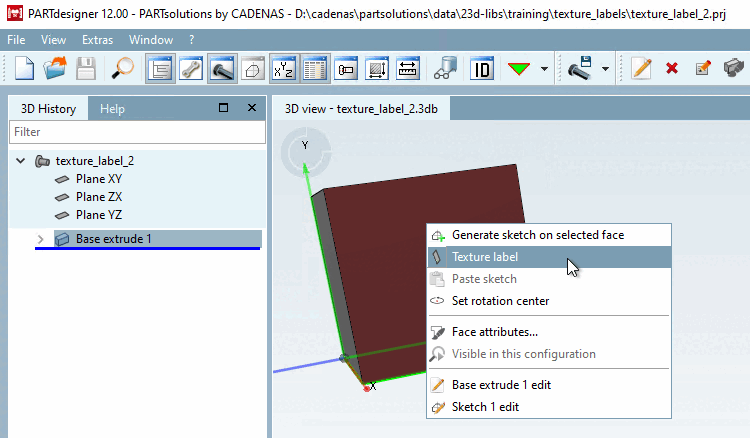
Task: Click the ID toolbar button
Action: tap(482, 69)
